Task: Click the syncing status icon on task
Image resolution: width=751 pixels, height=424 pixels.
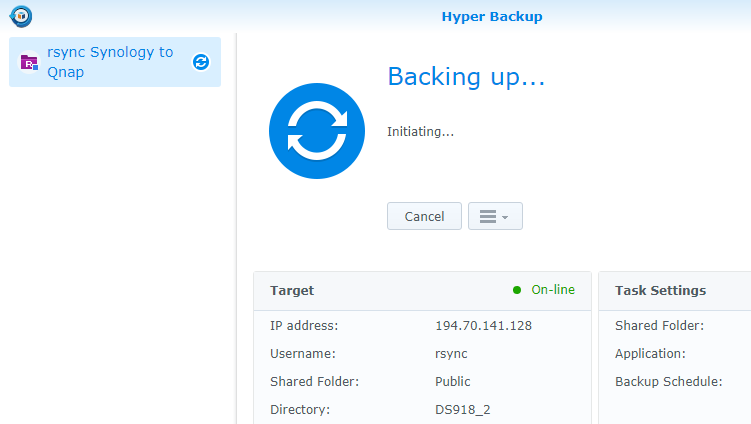Action: [201, 62]
